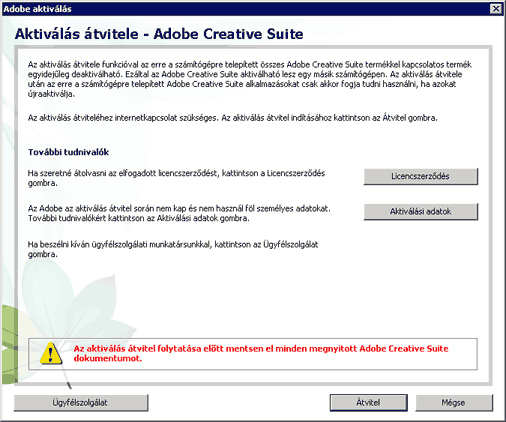This screenshot has height=422, width=506.
Task: Click the paragraph about required internet connection
Action: tap(232, 118)
